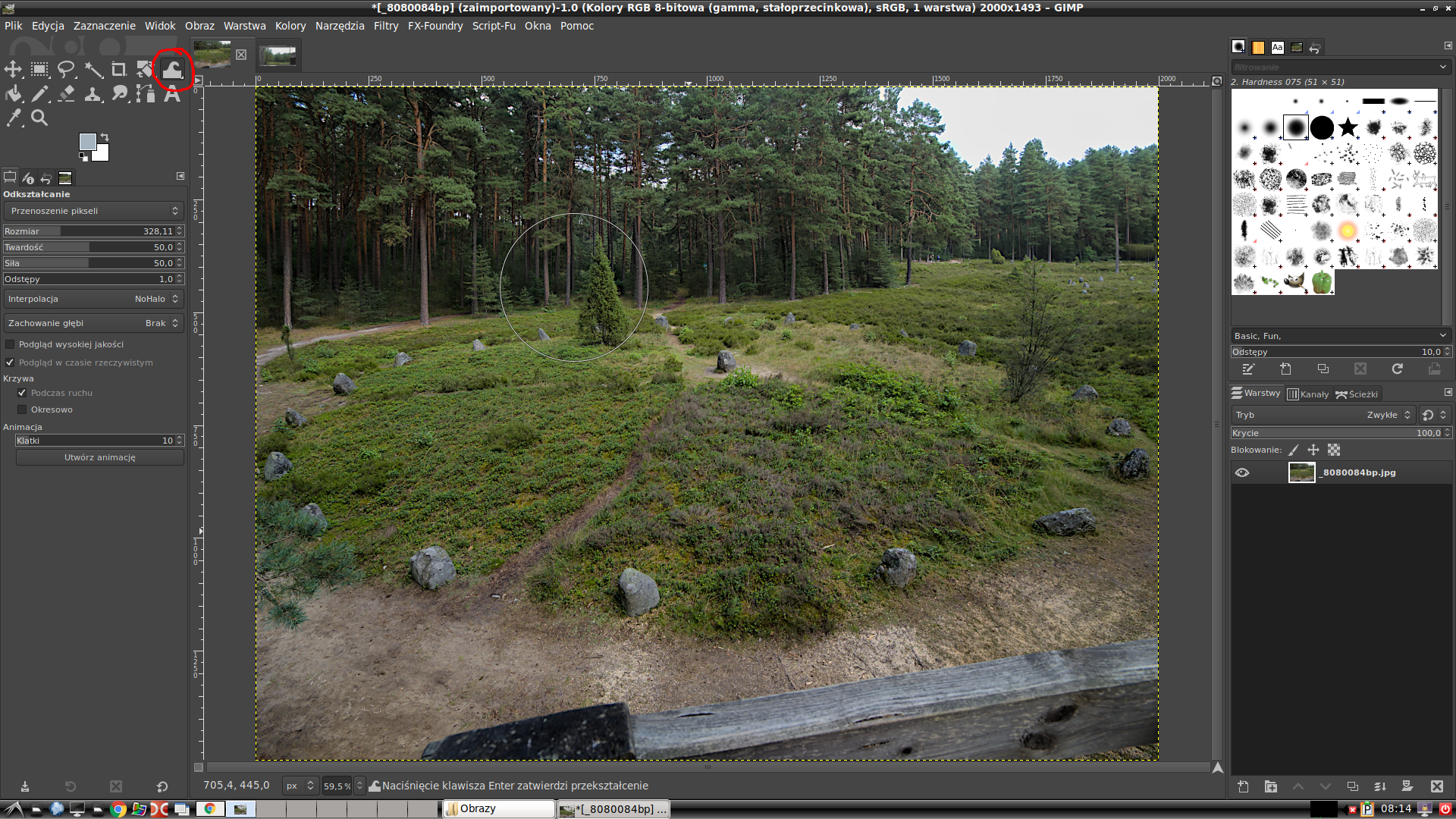Open the Interpolacja NoHalo dropdown
Viewport: 1456px width, 819px height.
coord(94,299)
